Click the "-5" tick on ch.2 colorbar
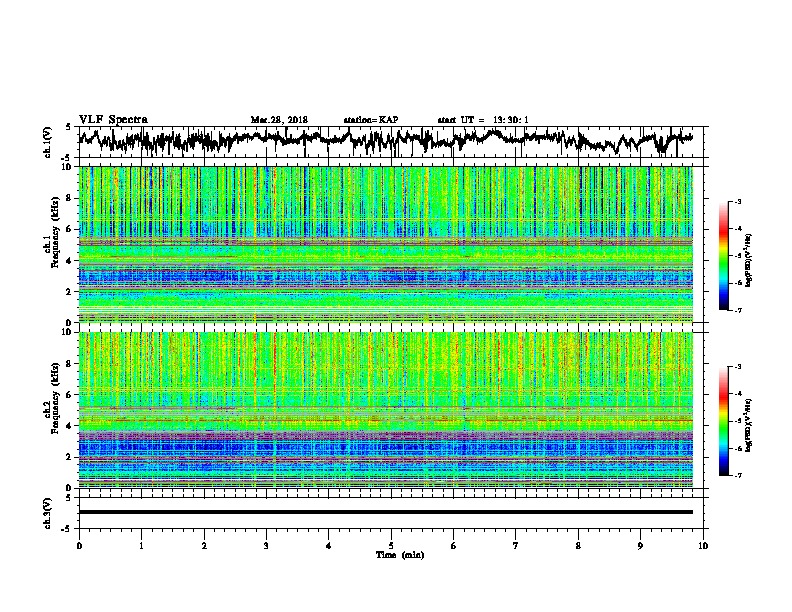Image resolution: width=792 pixels, height=612 pixels. (737, 421)
